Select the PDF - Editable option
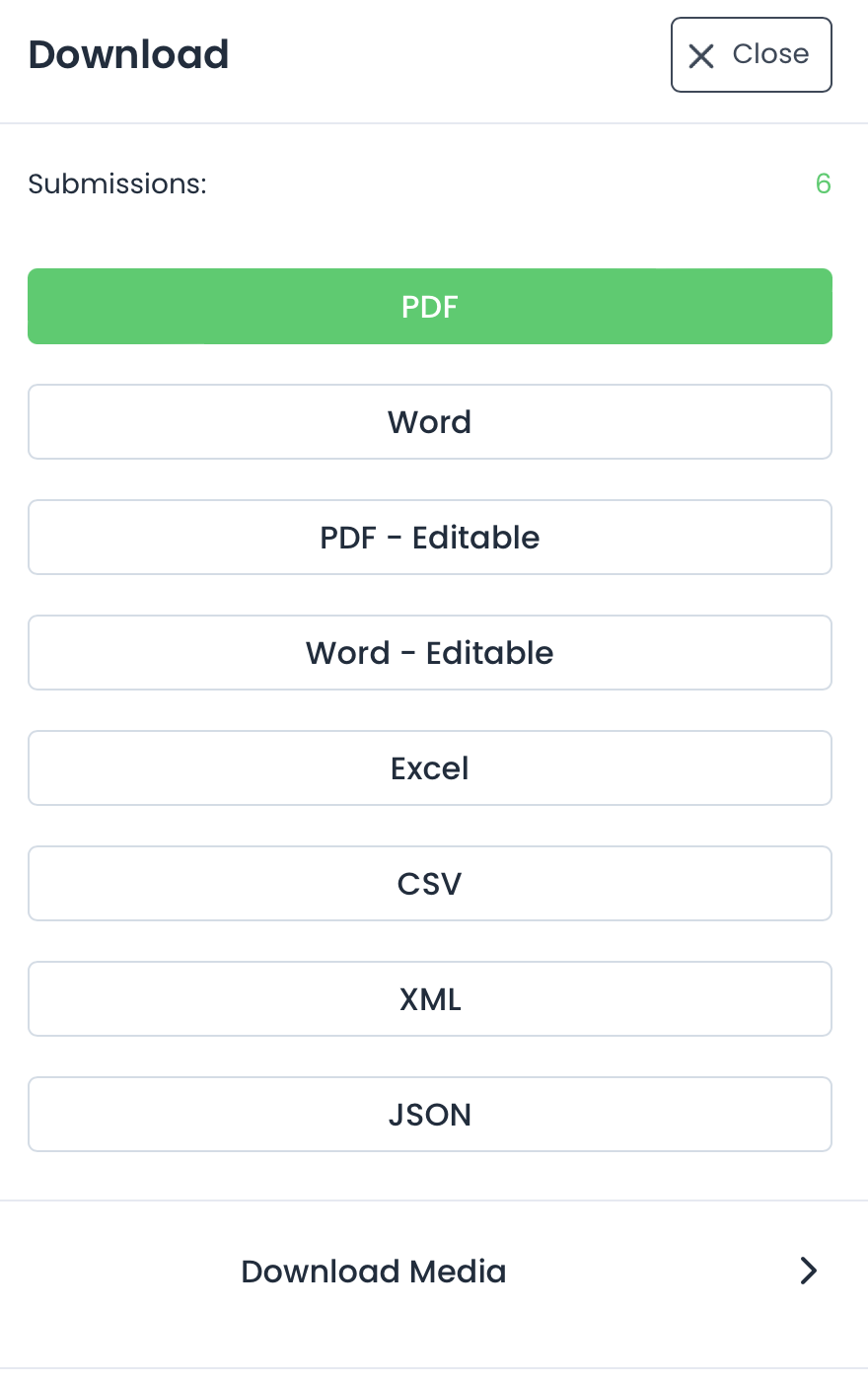This screenshot has width=868, height=1383. (x=430, y=538)
